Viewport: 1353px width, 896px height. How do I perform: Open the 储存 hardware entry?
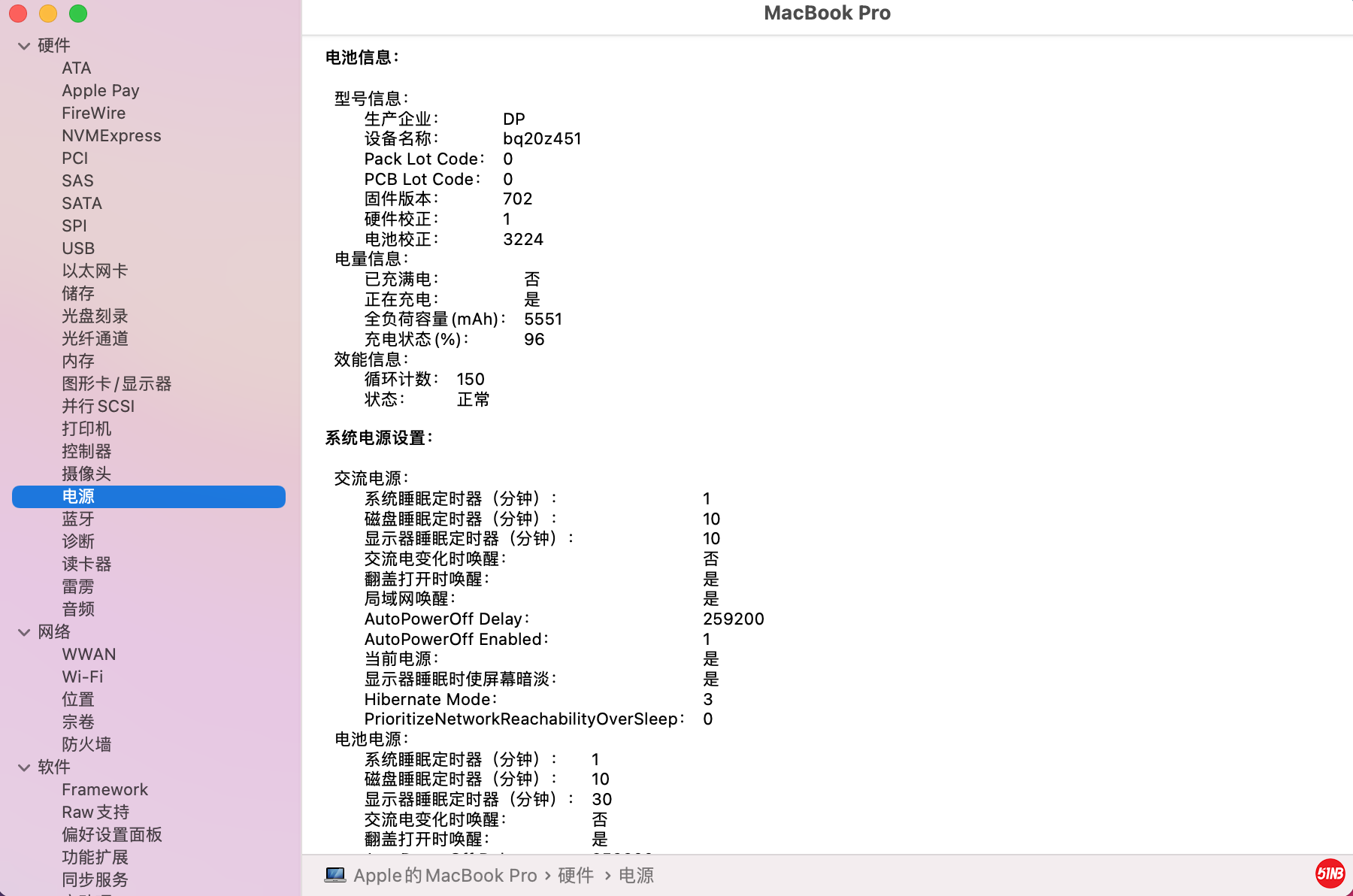pos(77,293)
